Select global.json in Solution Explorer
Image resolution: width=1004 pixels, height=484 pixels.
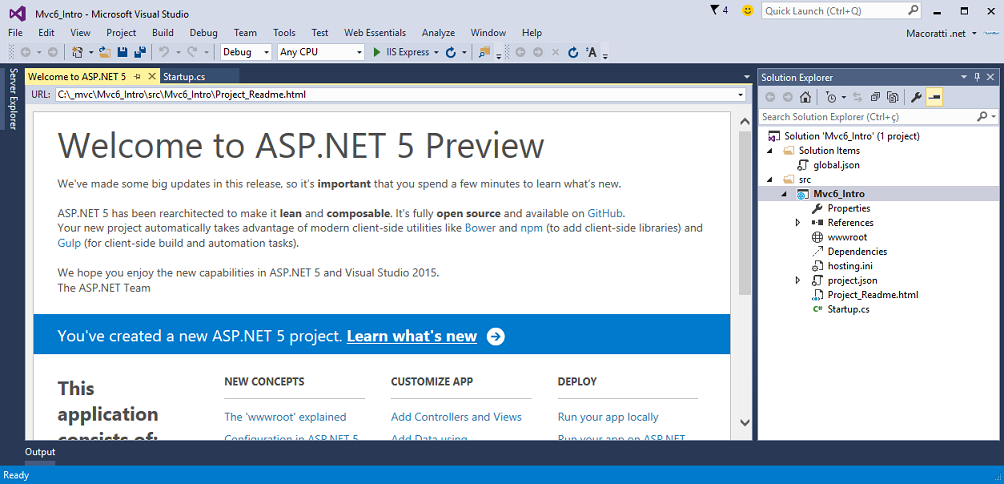[x=836, y=165]
